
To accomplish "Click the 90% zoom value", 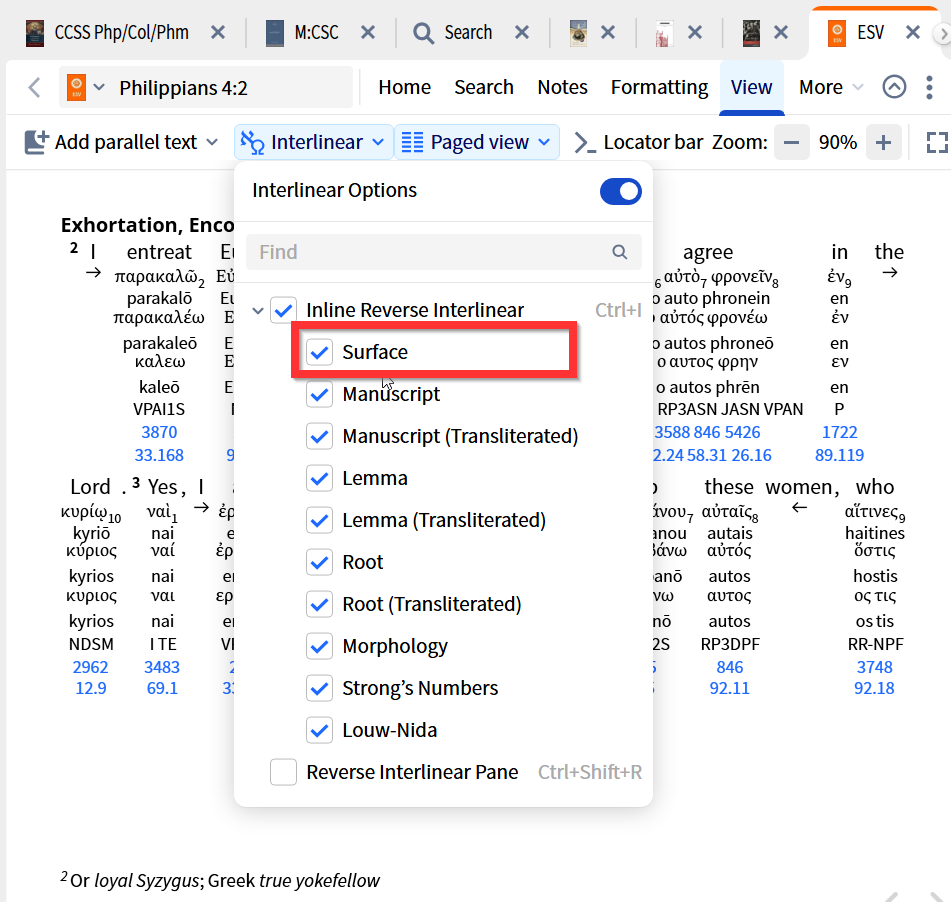I will pyautogui.click(x=838, y=143).
